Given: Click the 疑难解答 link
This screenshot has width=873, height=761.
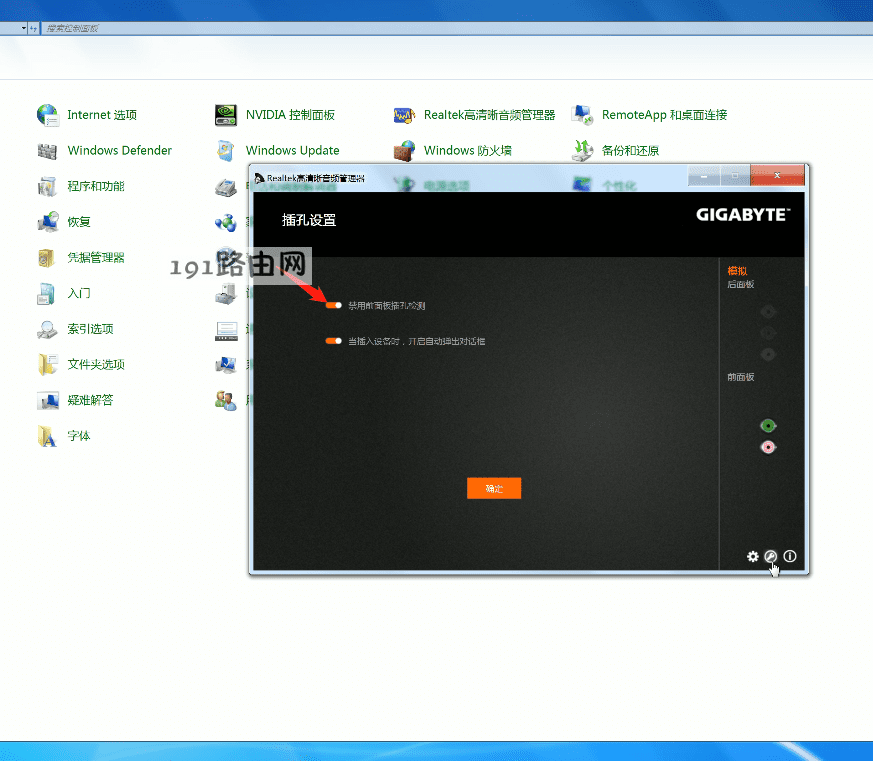Looking at the screenshot, I should [x=90, y=400].
